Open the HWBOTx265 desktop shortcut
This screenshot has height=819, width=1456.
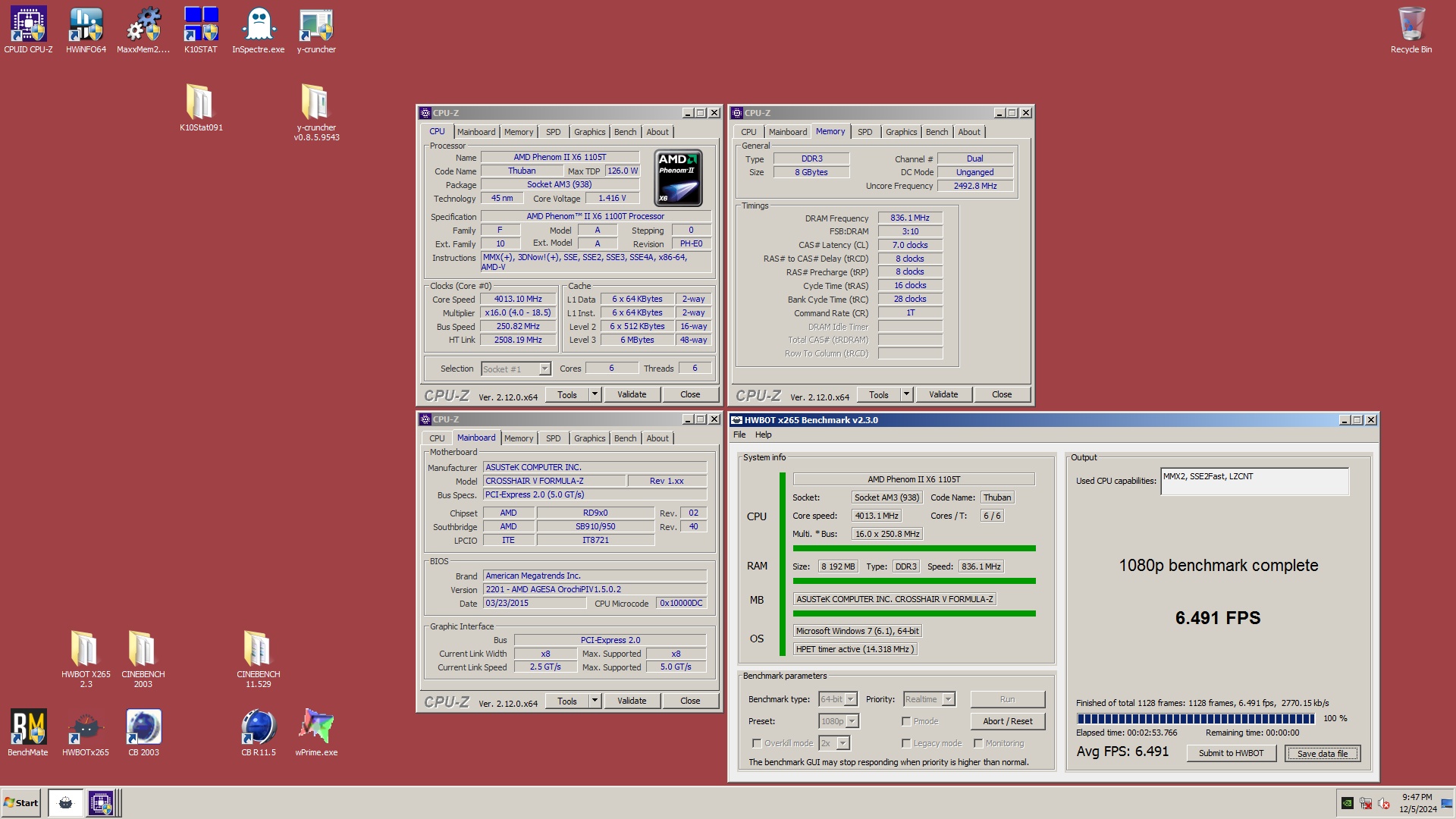[86, 732]
